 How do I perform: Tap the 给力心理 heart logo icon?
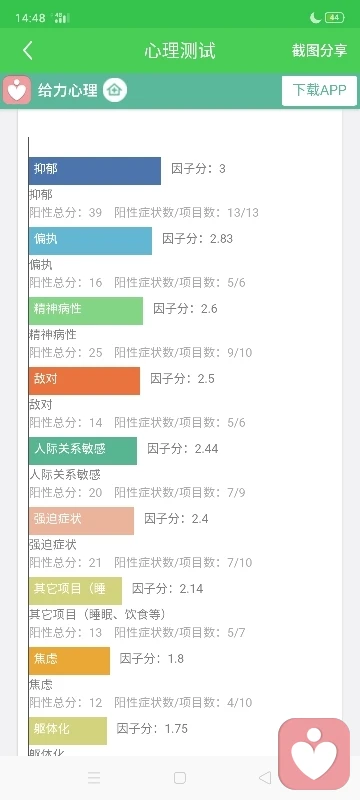17,91
